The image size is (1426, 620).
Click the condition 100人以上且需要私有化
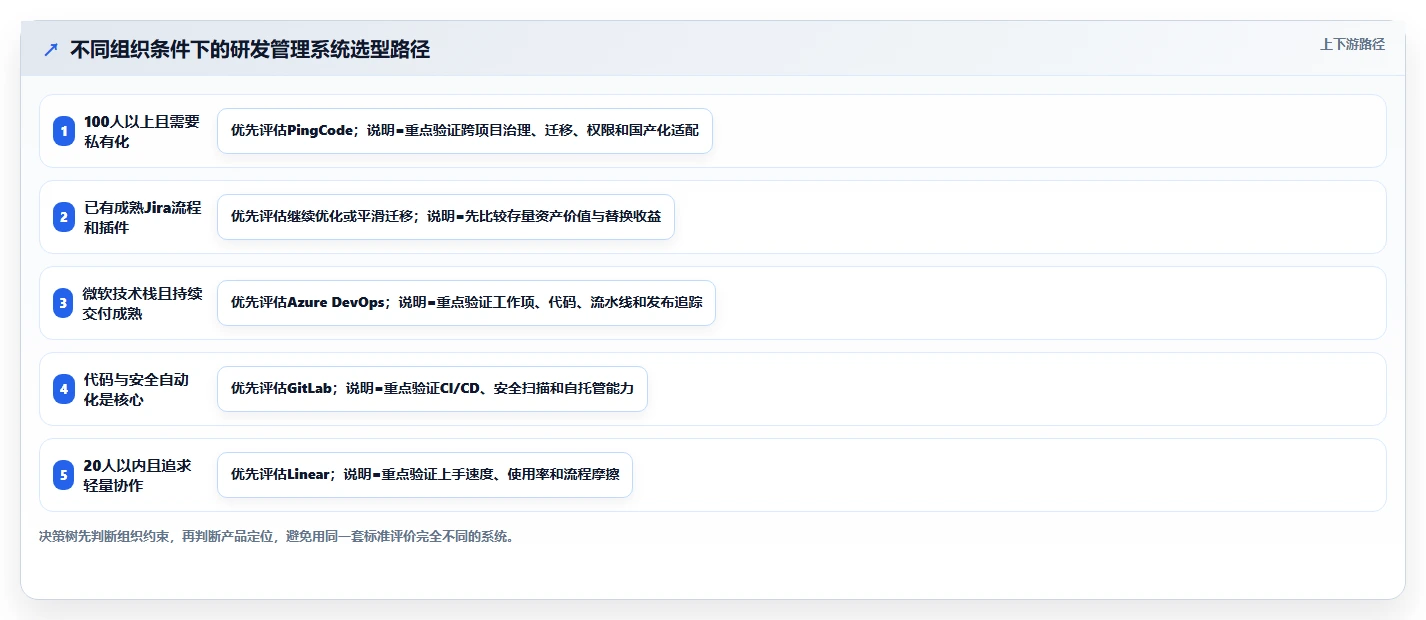coord(142,131)
